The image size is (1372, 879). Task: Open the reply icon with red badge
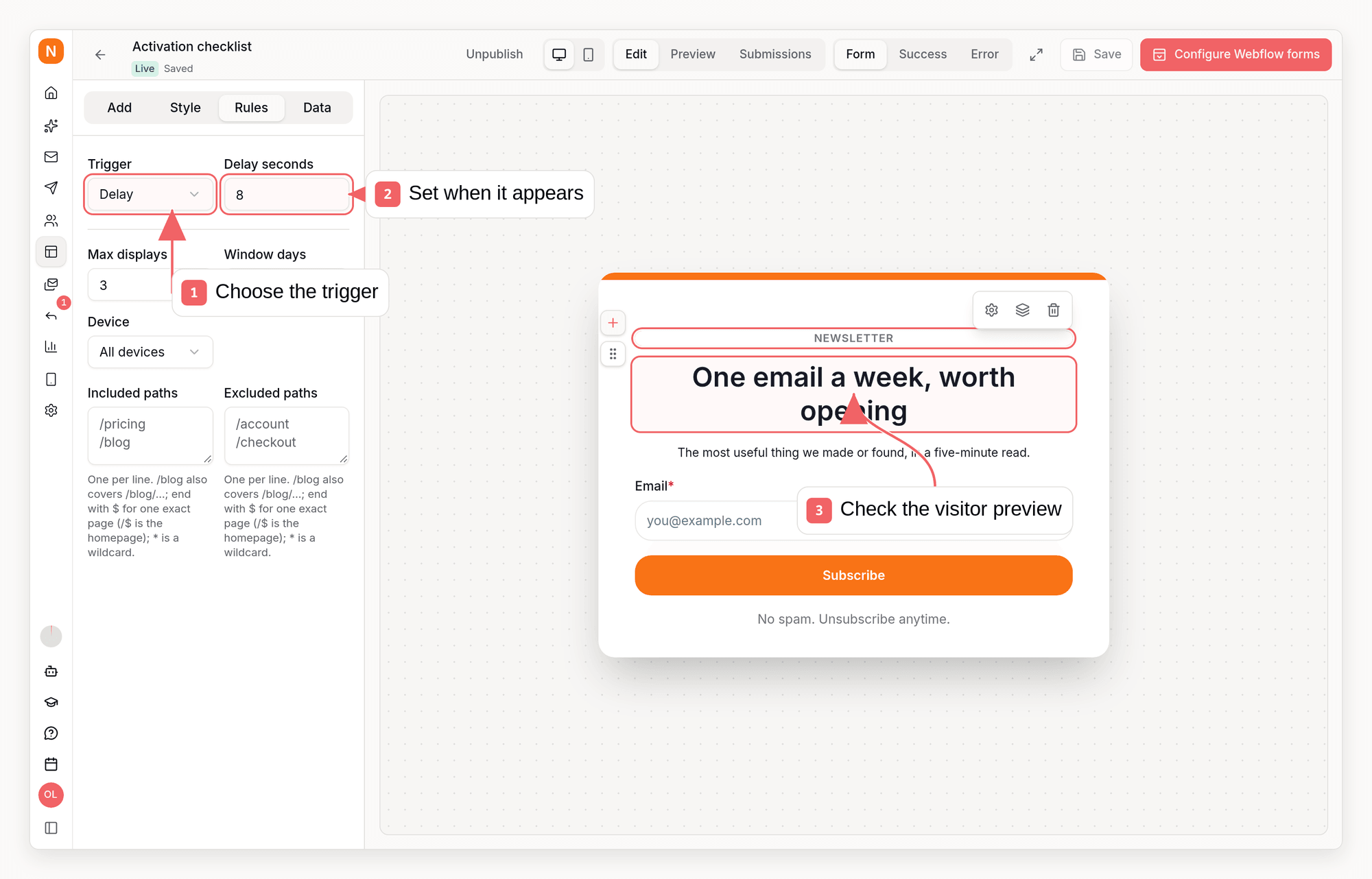[x=52, y=315]
